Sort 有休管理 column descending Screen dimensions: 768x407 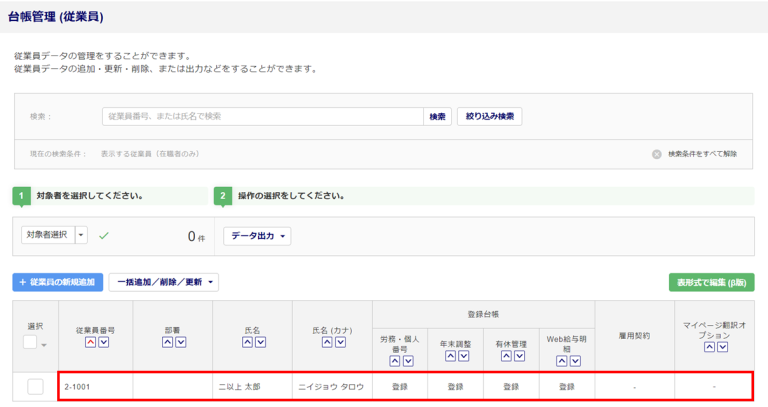(517, 356)
